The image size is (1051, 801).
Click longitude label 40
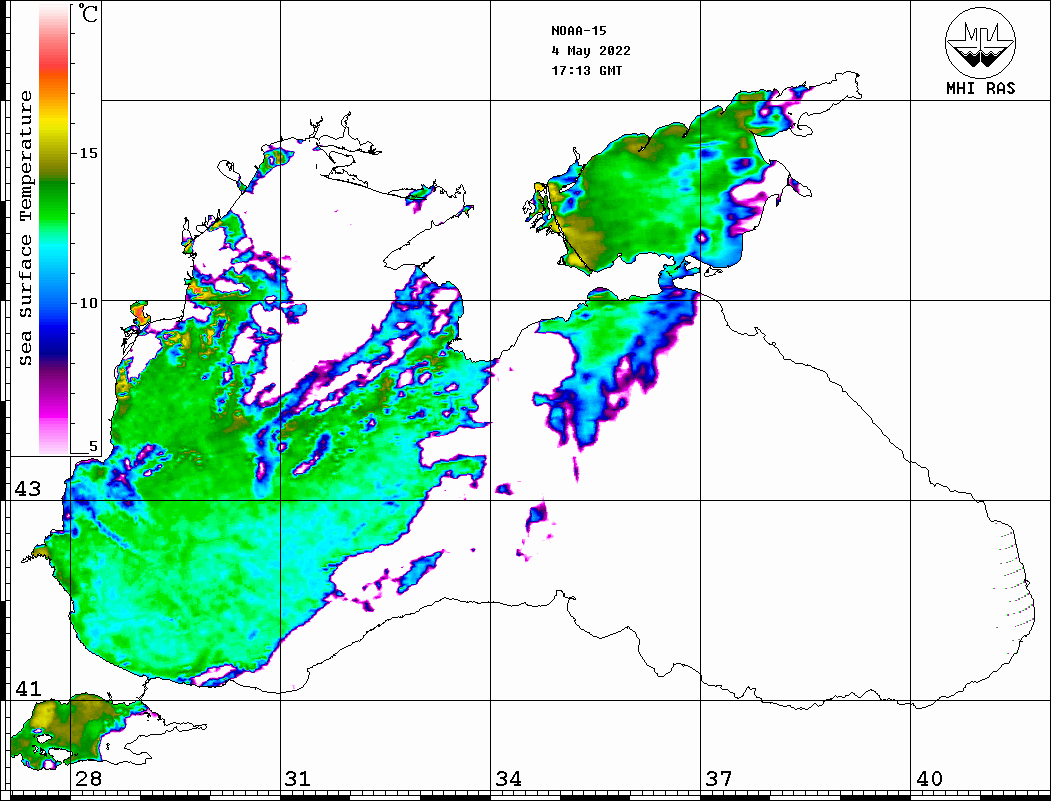[x=929, y=779]
